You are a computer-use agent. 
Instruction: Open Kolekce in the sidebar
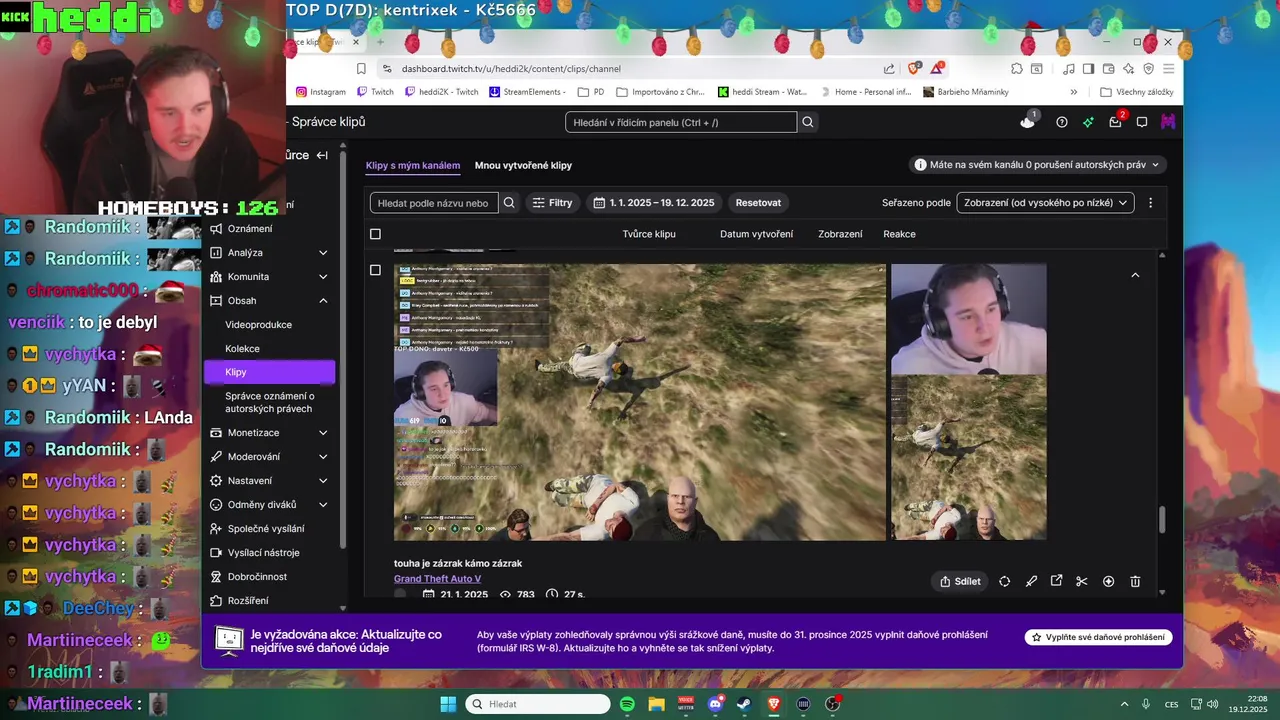(243, 349)
